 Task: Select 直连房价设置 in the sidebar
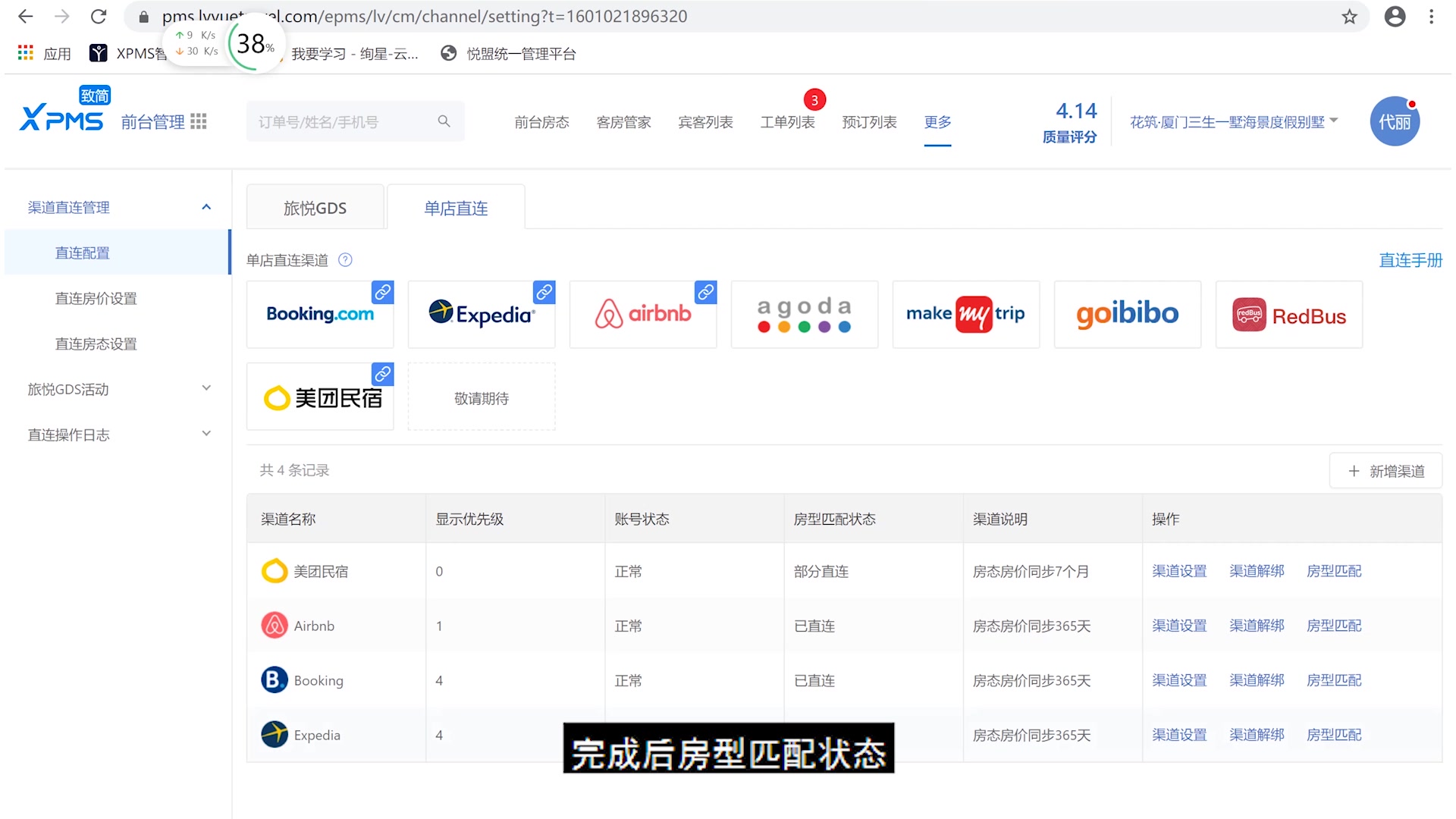[96, 298]
